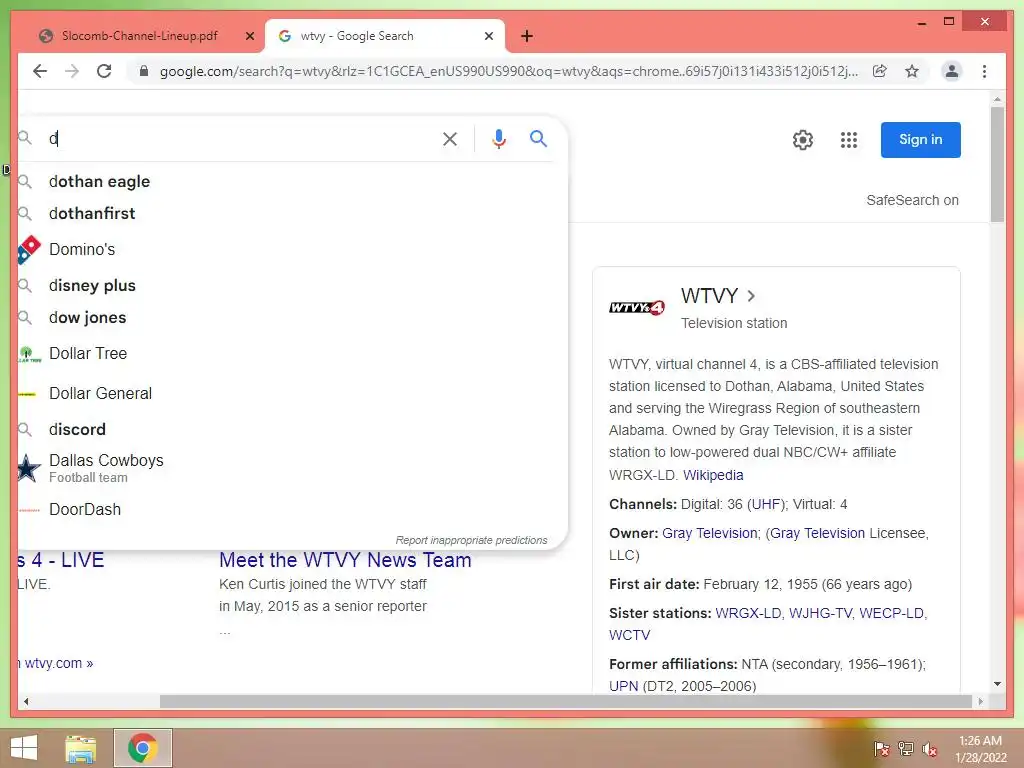Go back with the browser back arrow
Image resolution: width=1024 pixels, height=768 pixels.
point(40,71)
